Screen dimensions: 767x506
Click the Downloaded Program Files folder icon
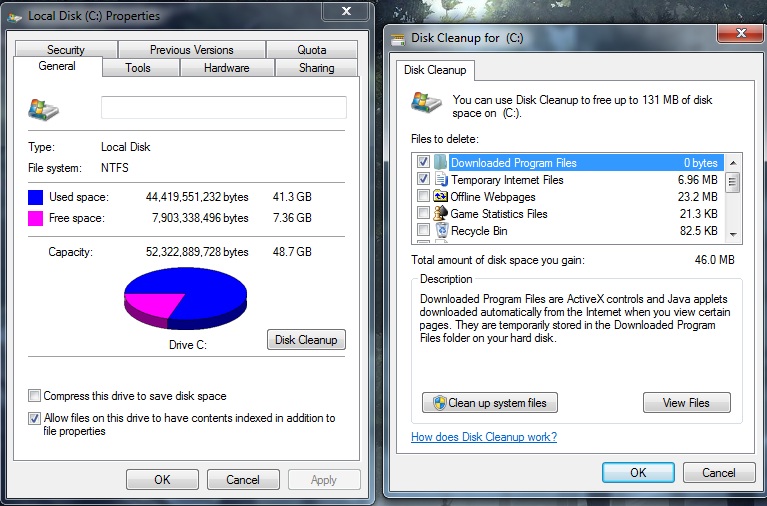click(440, 162)
